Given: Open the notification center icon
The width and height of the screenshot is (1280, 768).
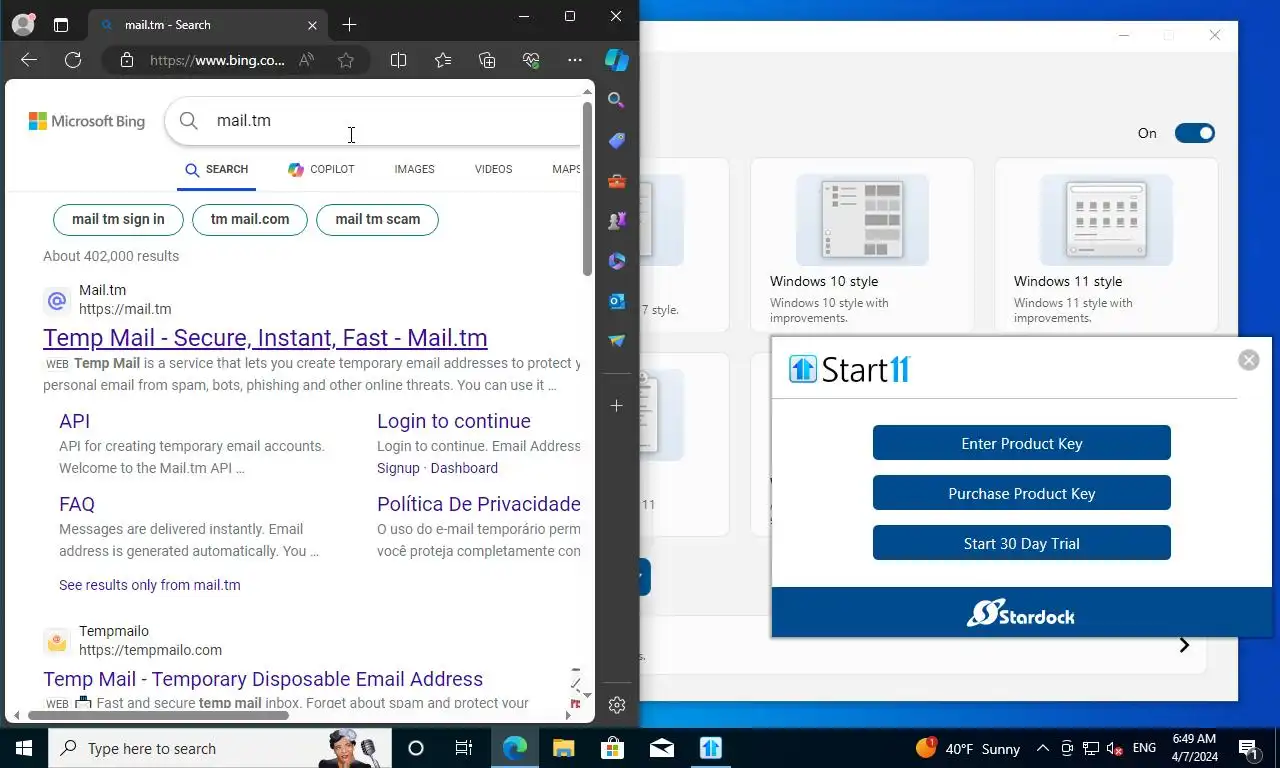Looking at the screenshot, I should pyautogui.click(x=1249, y=748).
